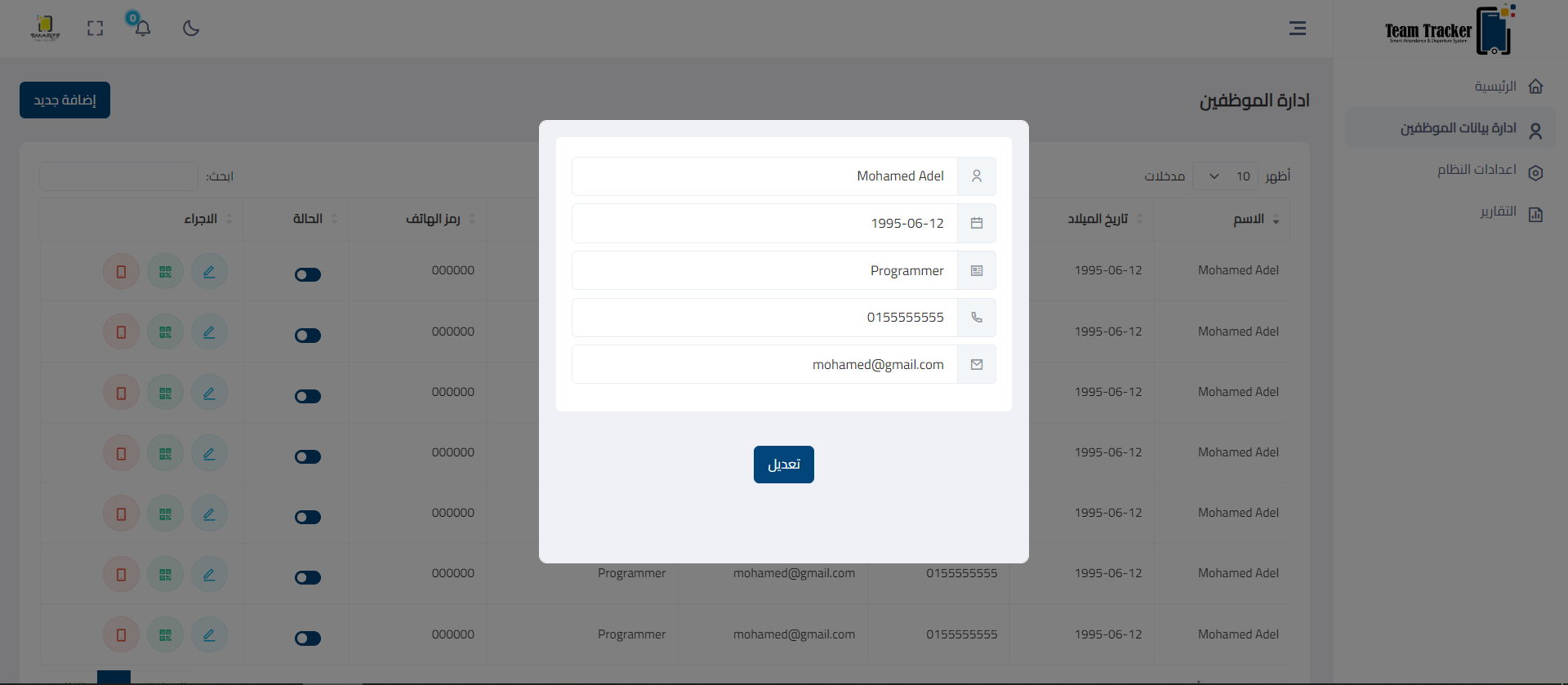1568x685 pixels.
Task: Click the calendar icon beside the birth date field
Action: click(x=976, y=223)
